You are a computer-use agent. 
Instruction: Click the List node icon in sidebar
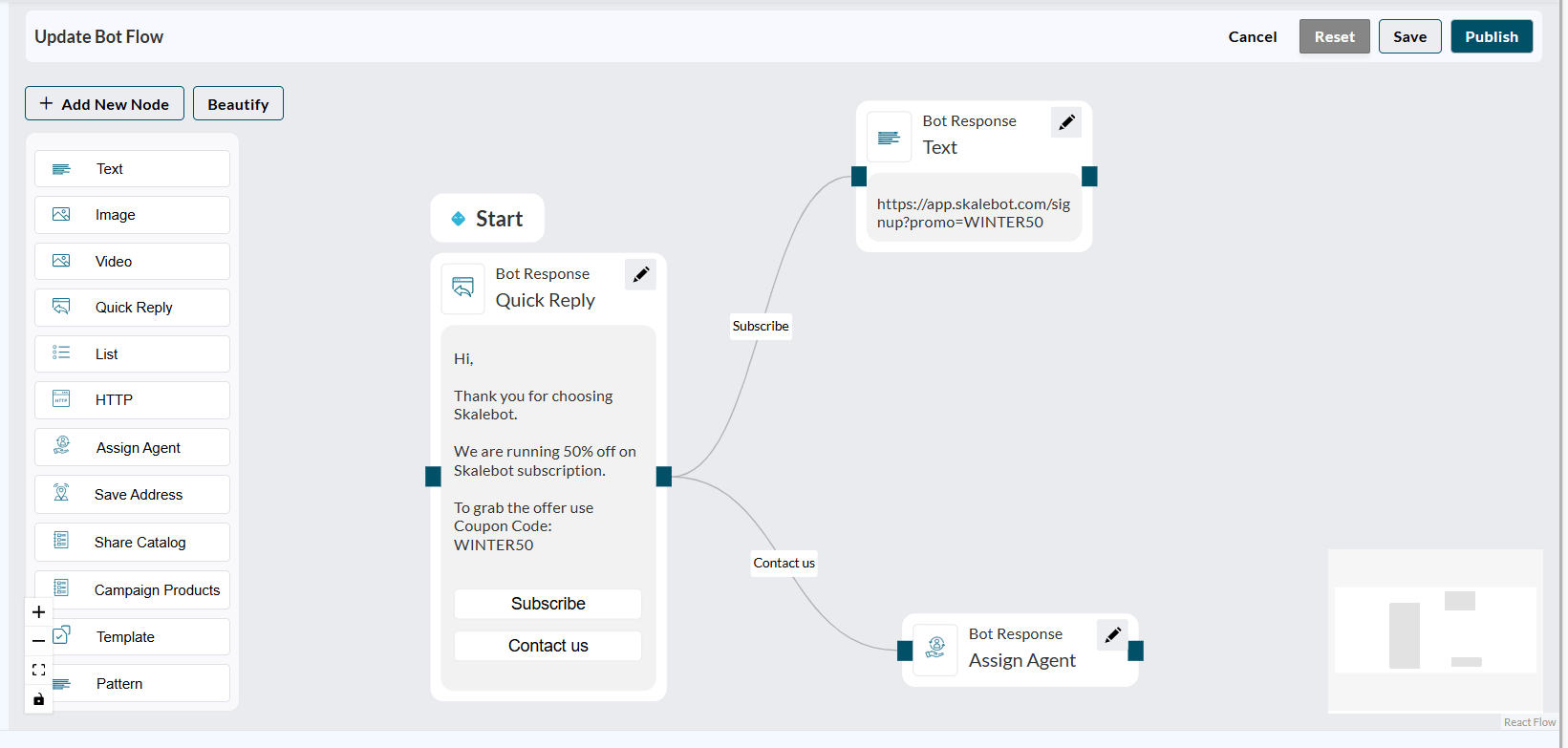point(61,353)
